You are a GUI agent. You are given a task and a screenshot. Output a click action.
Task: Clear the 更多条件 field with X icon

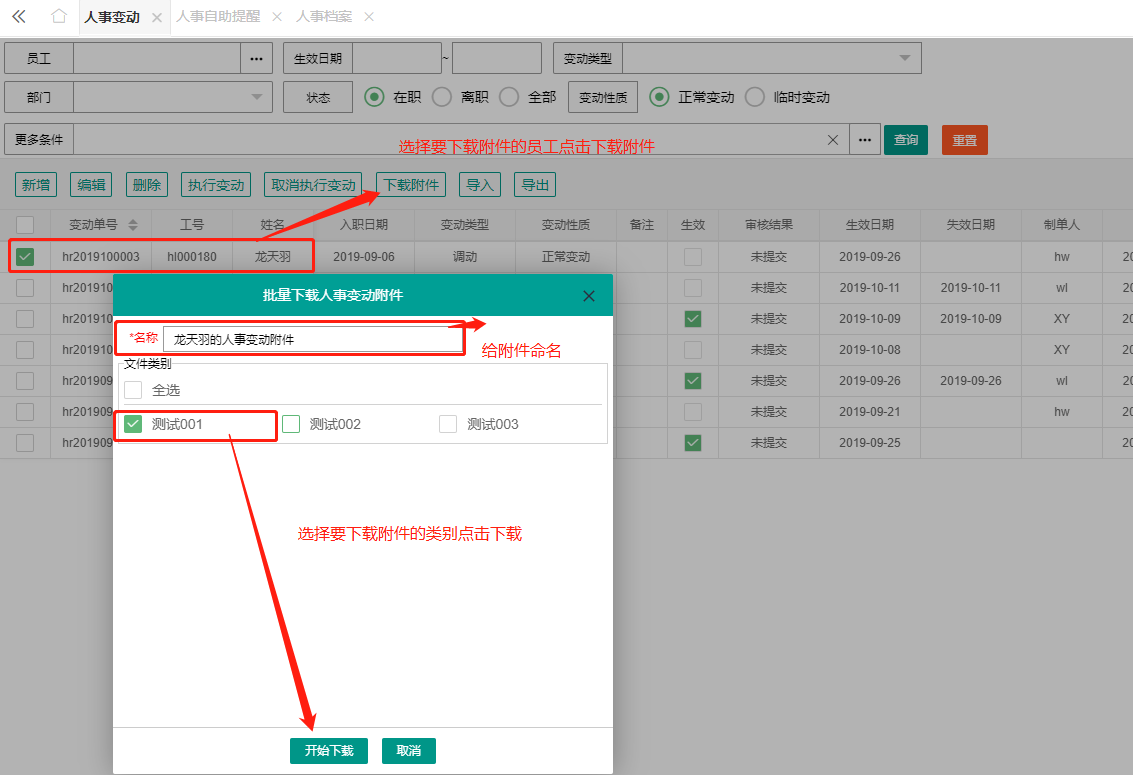[833, 140]
